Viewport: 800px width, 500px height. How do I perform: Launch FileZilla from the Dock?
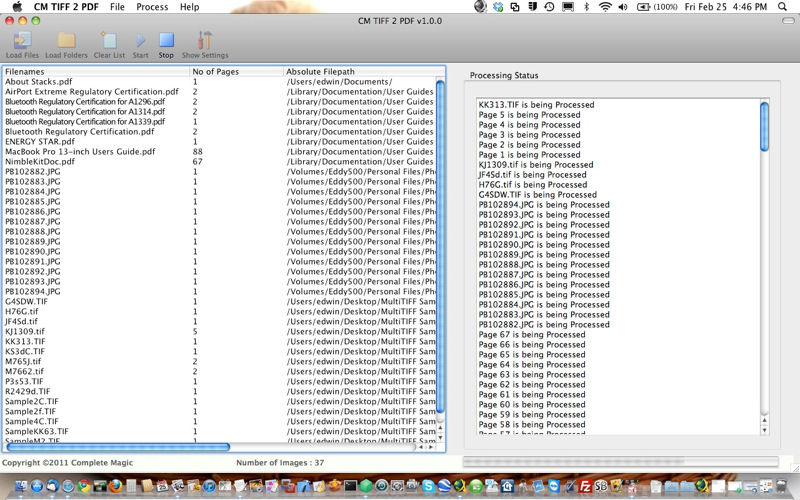click(x=585, y=486)
